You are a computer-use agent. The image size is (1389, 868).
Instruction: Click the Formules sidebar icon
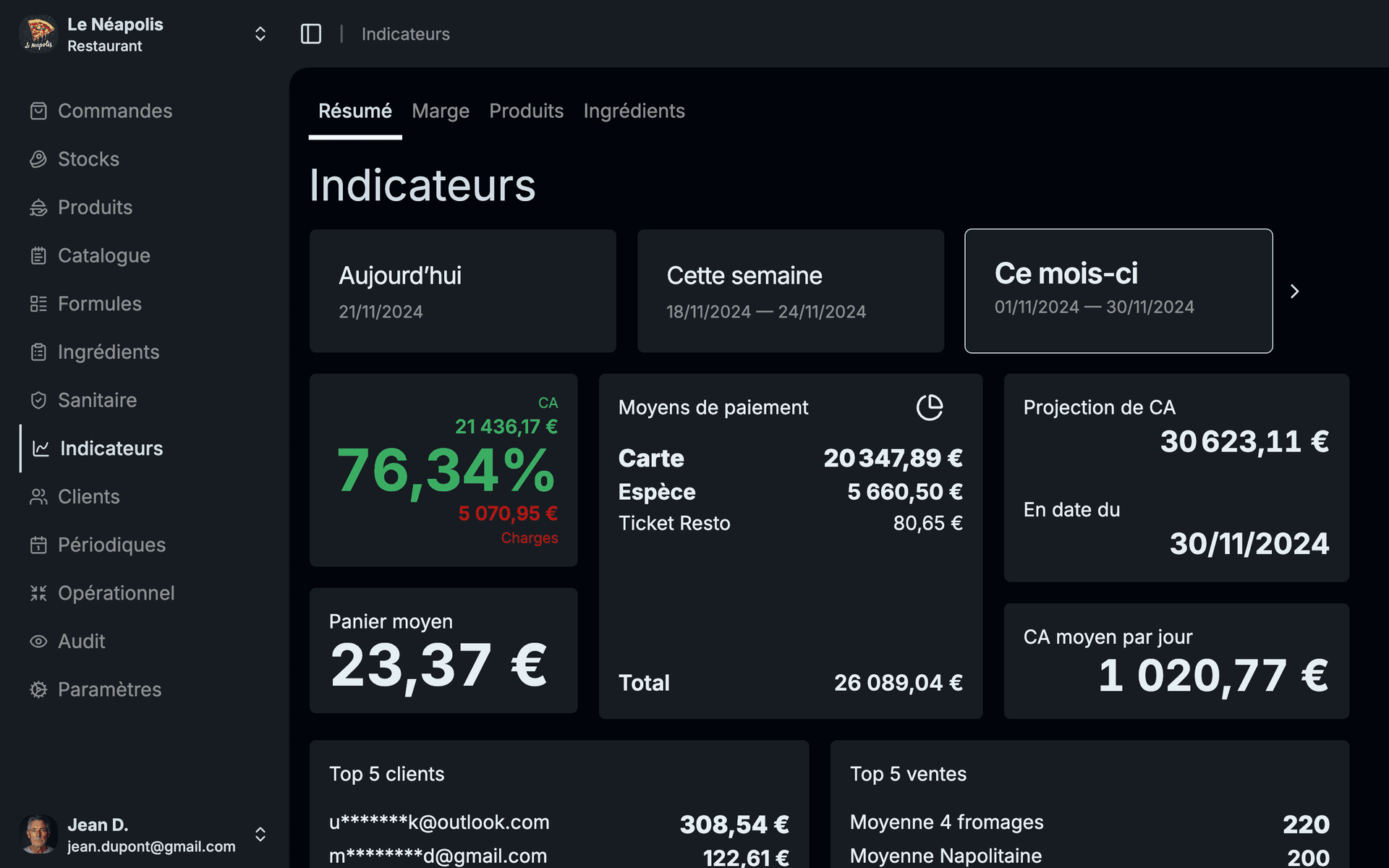click(x=38, y=304)
